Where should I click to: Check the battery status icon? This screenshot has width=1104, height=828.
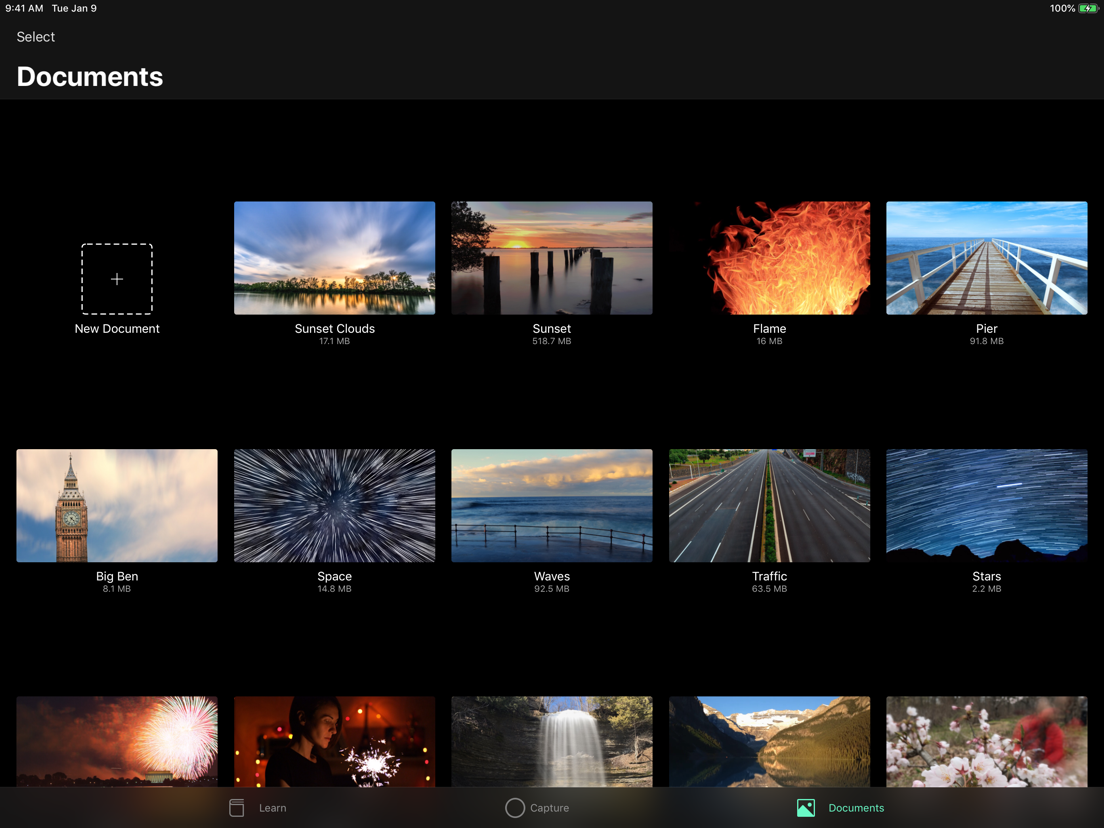pos(1088,8)
